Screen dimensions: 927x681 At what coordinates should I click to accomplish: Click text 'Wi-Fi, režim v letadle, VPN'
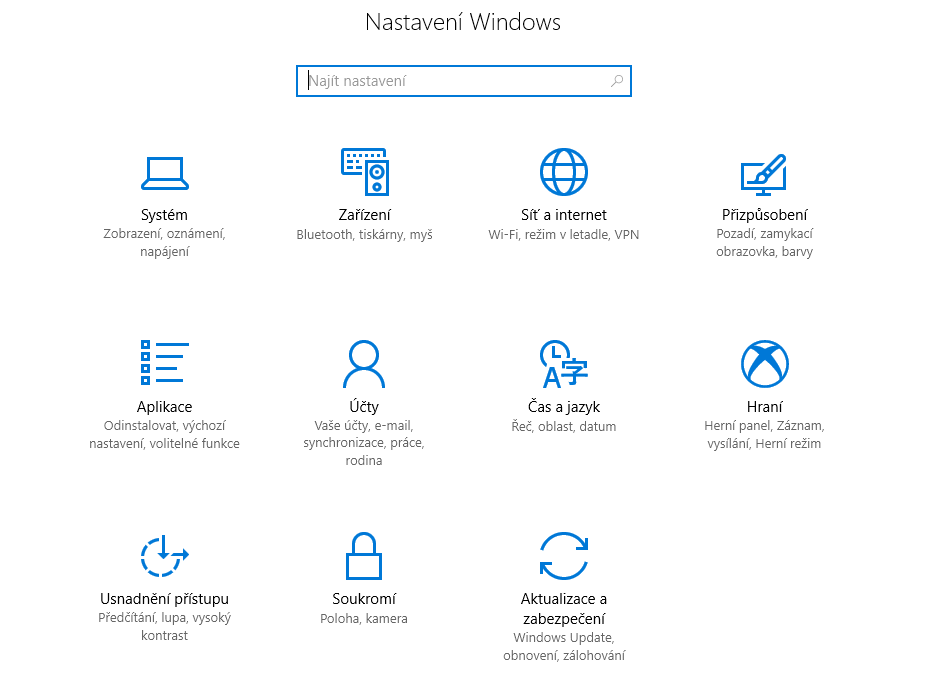[564, 235]
